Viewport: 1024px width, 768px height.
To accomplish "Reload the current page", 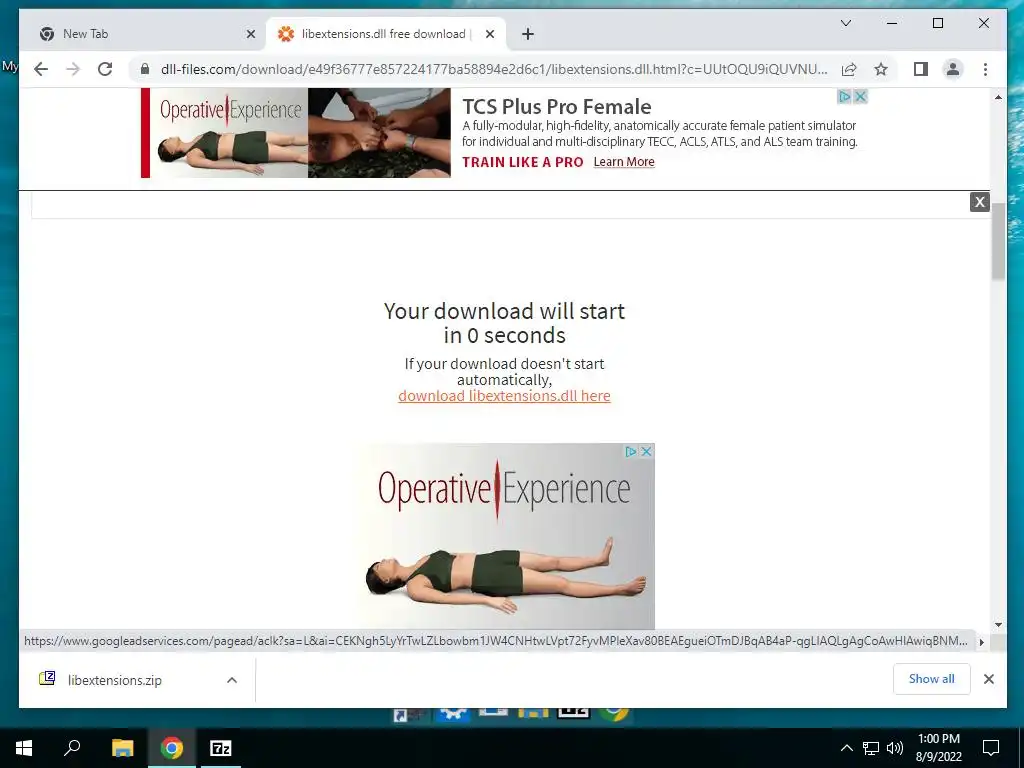I will click(x=105, y=69).
